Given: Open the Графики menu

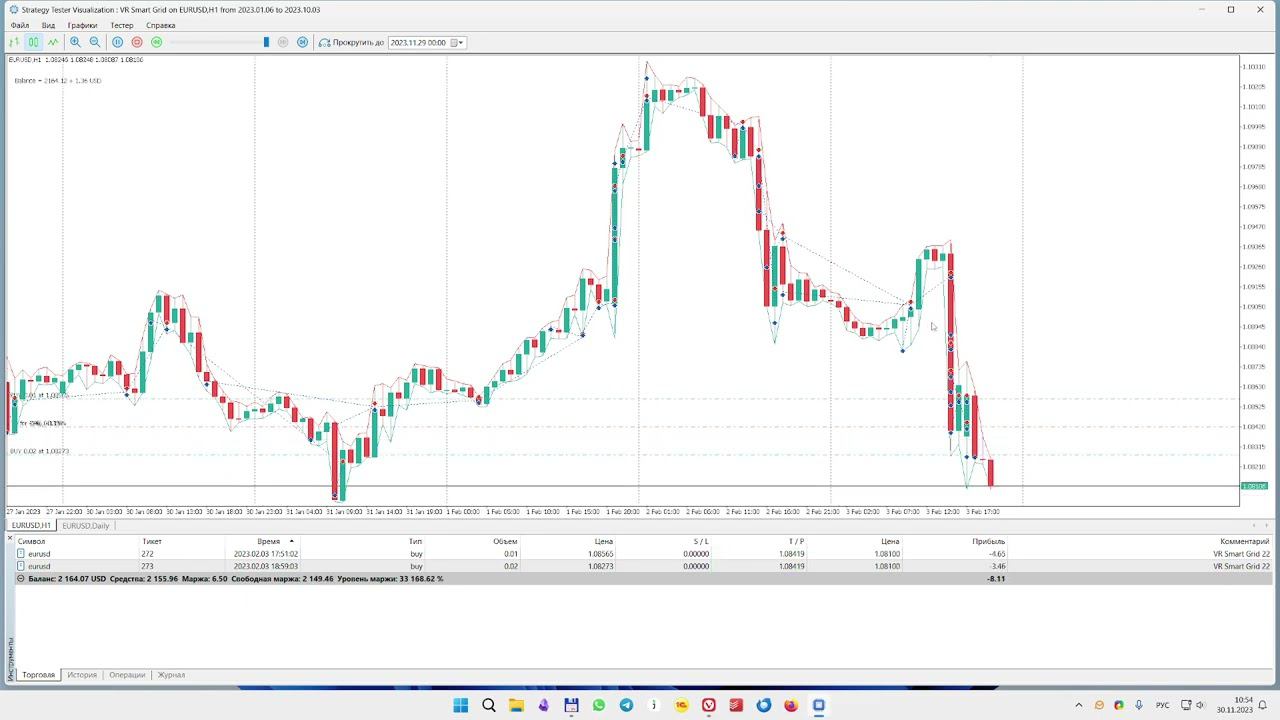Looking at the screenshot, I should pos(82,25).
